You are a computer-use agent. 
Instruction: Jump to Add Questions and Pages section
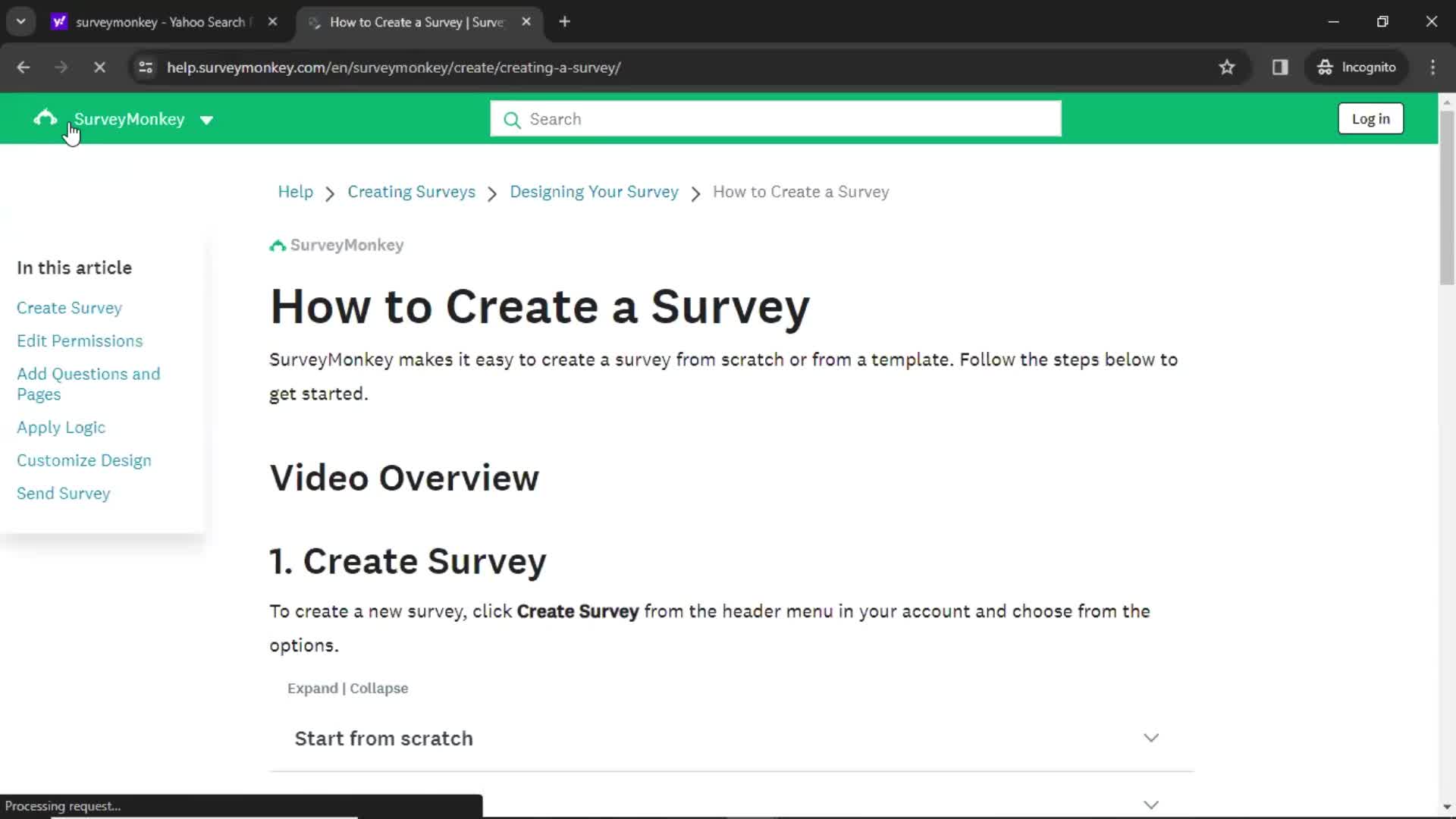[88, 384]
